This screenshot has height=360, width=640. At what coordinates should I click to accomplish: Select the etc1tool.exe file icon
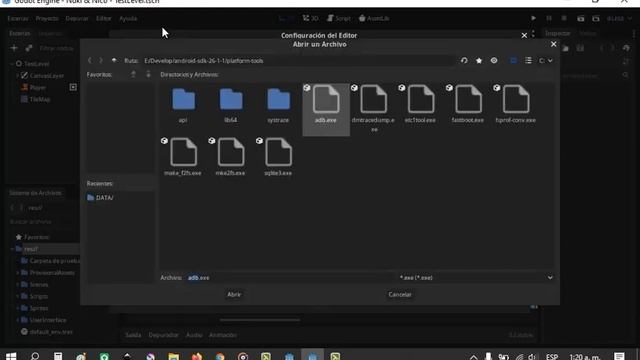[421, 99]
